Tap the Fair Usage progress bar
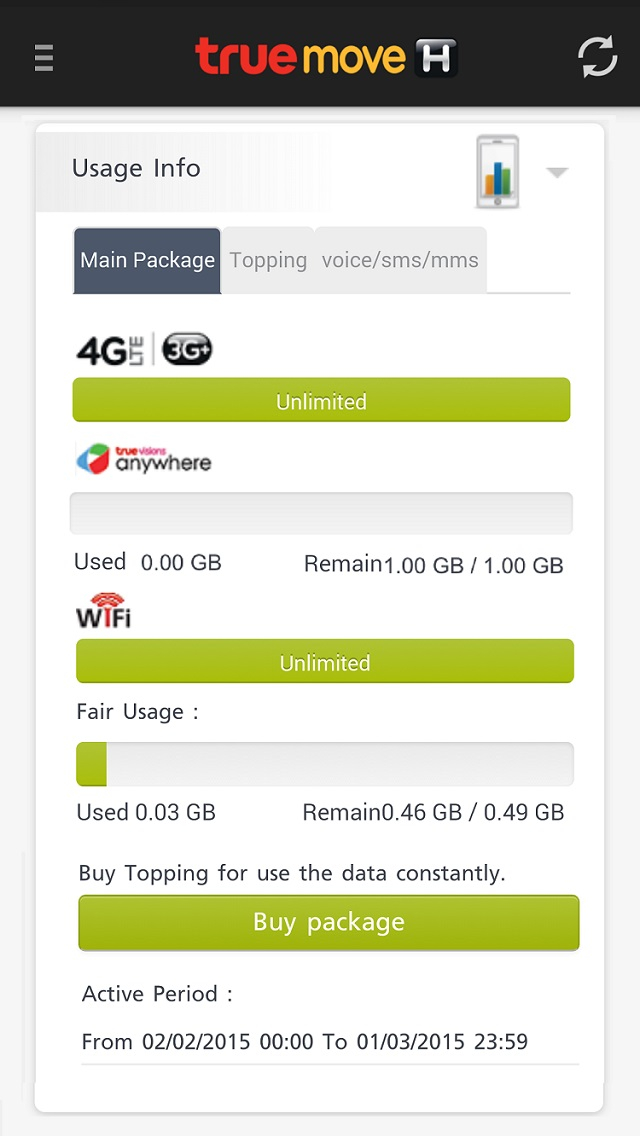This screenshot has width=640, height=1136. 325,765
